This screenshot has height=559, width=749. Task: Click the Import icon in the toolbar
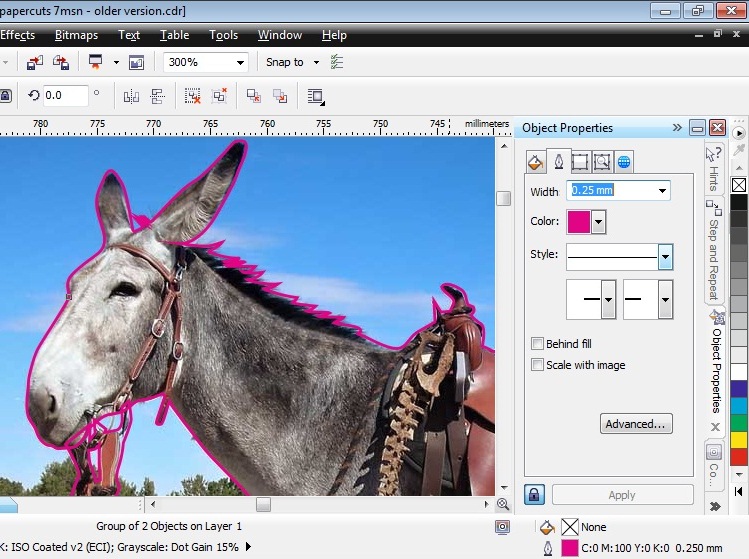(35, 62)
